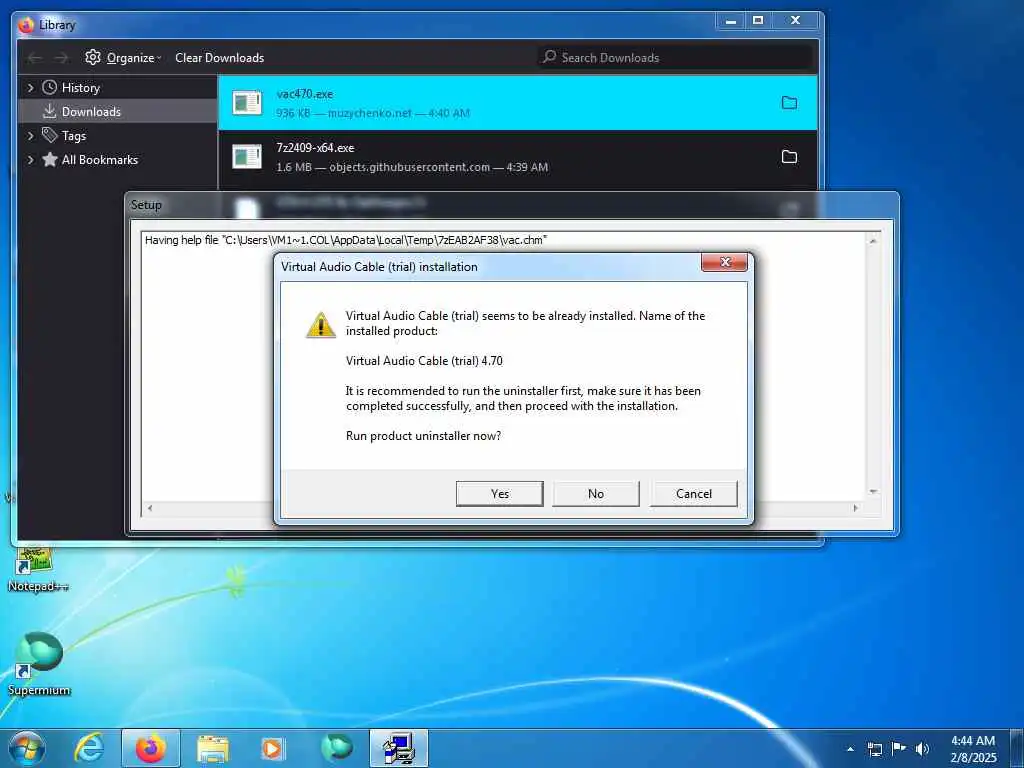Maximize the Library window
The height and width of the screenshot is (768, 1024).
click(758, 20)
